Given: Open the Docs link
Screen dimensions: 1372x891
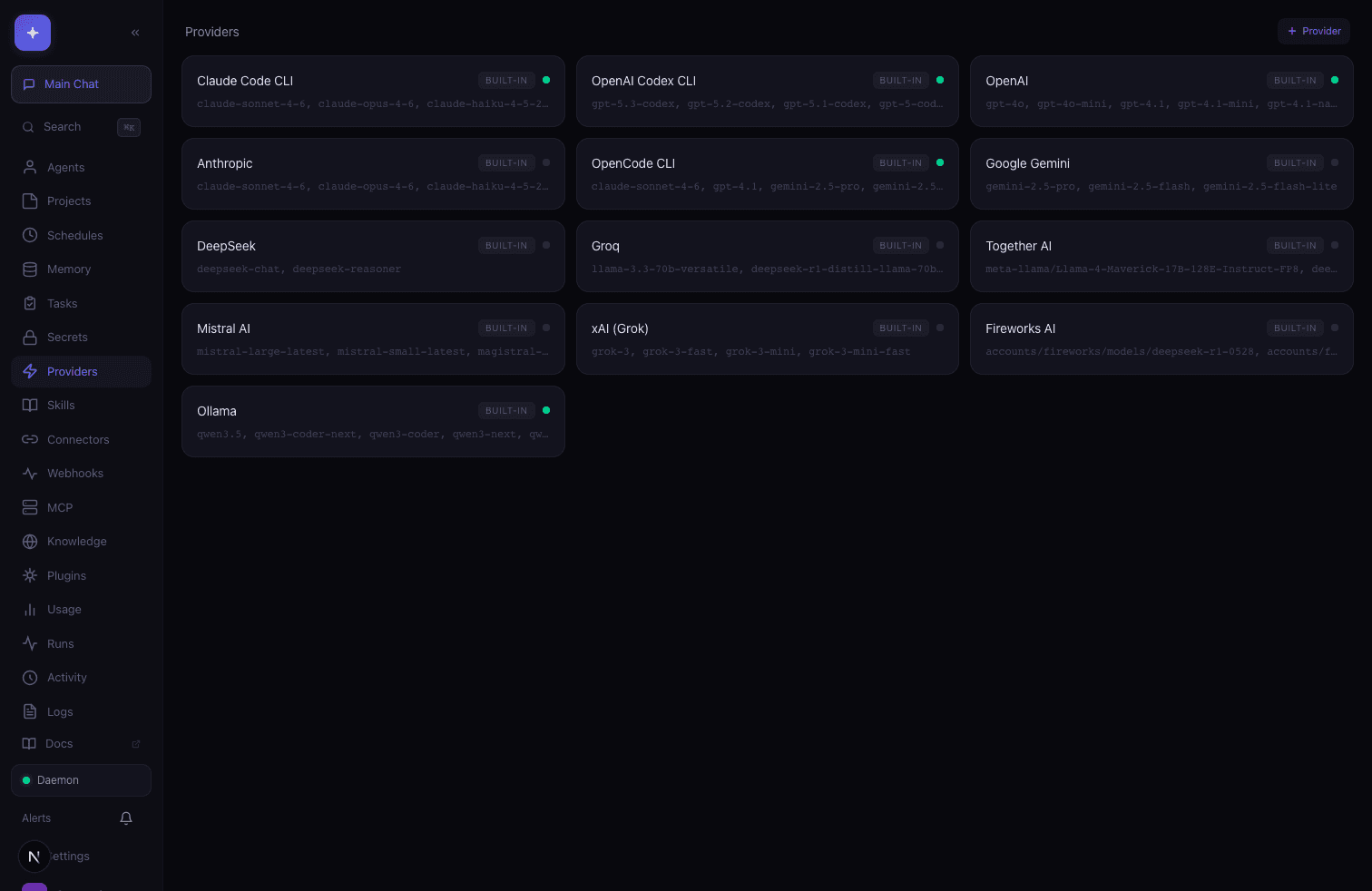Looking at the screenshot, I should point(81,744).
